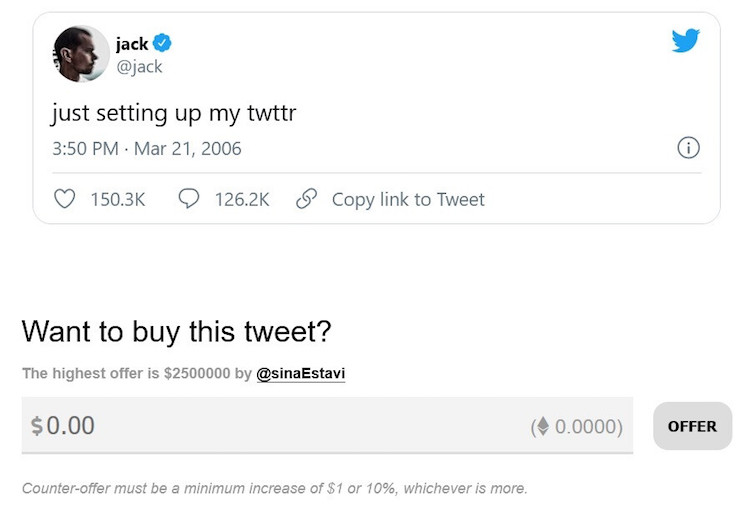
Task: Click the Twitter bird logo
Action: tap(685, 41)
